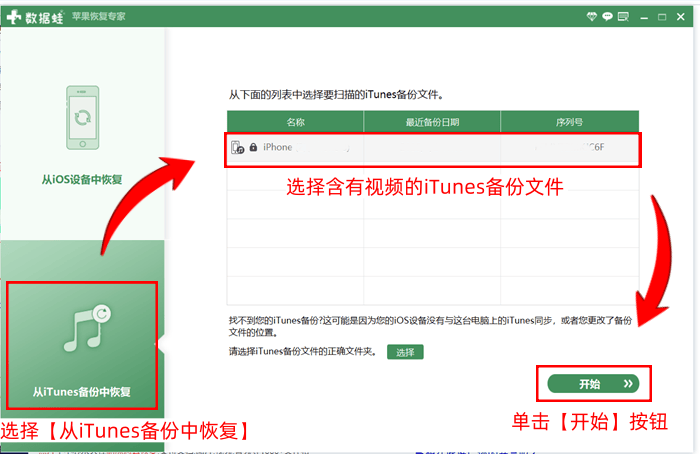The height and width of the screenshot is (454, 700).
Task: Close the application window
Action: tap(680, 17)
